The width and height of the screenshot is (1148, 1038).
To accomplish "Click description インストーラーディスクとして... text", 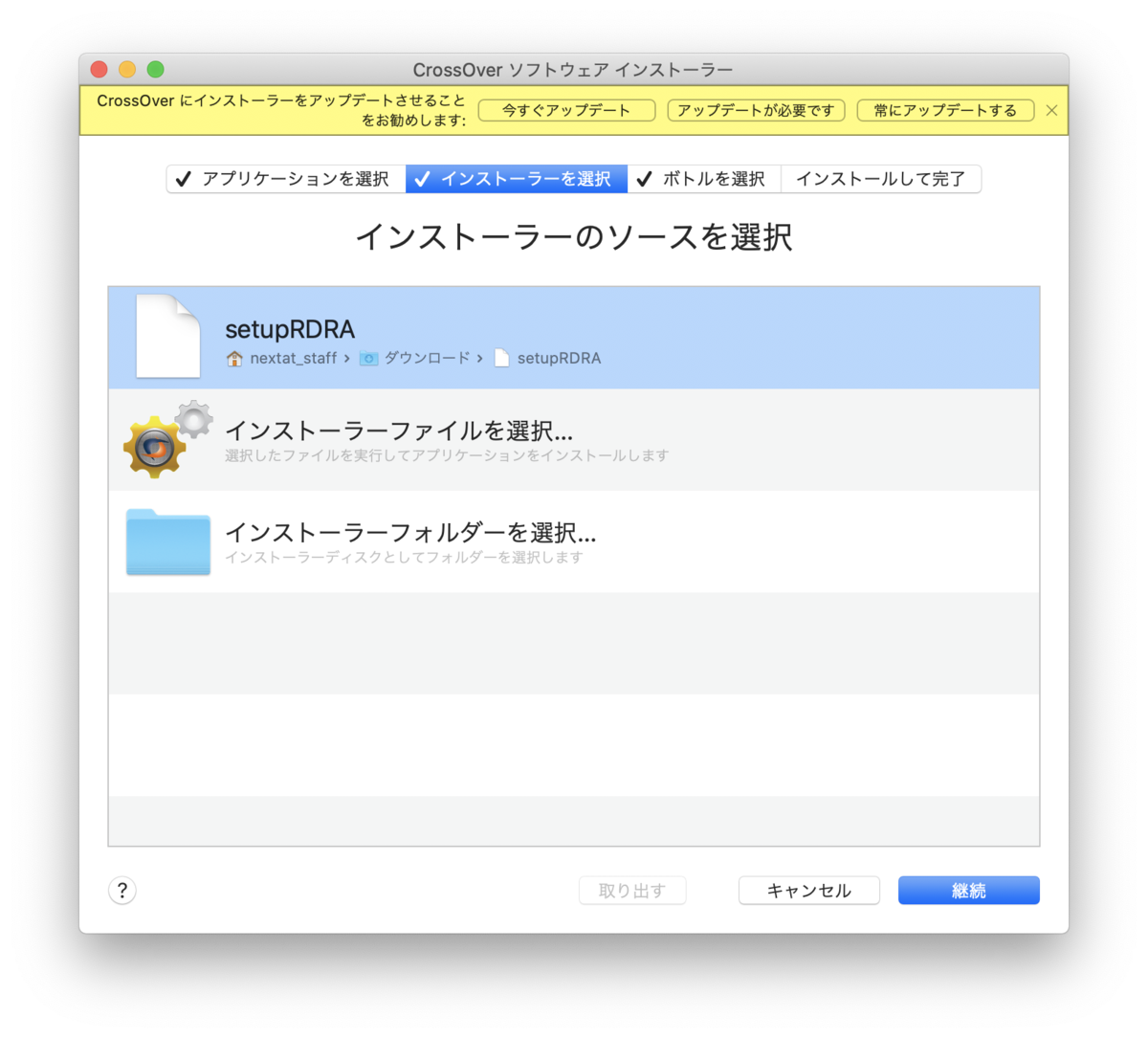I will tap(404, 557).
